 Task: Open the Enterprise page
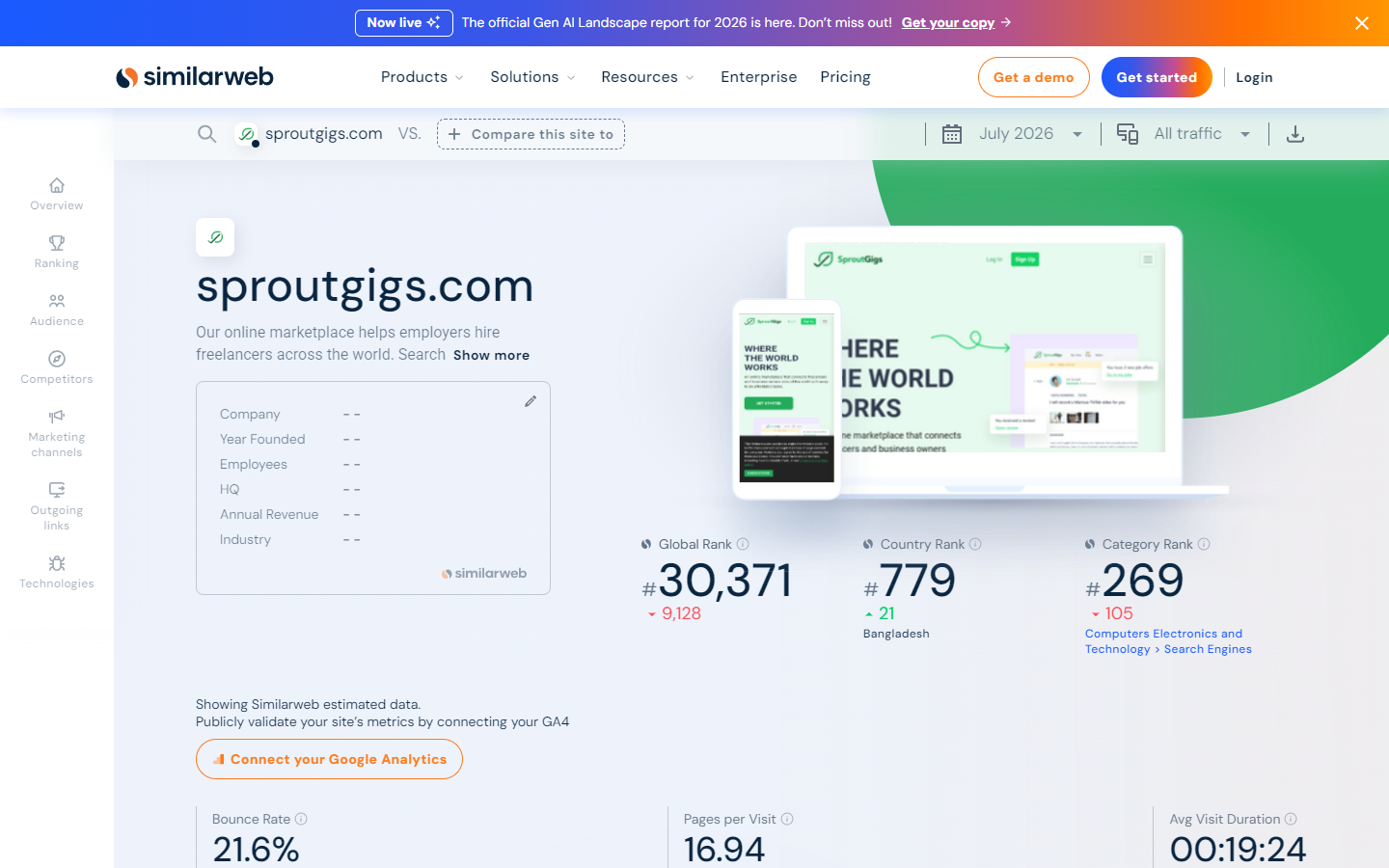[x=759, y=77]
